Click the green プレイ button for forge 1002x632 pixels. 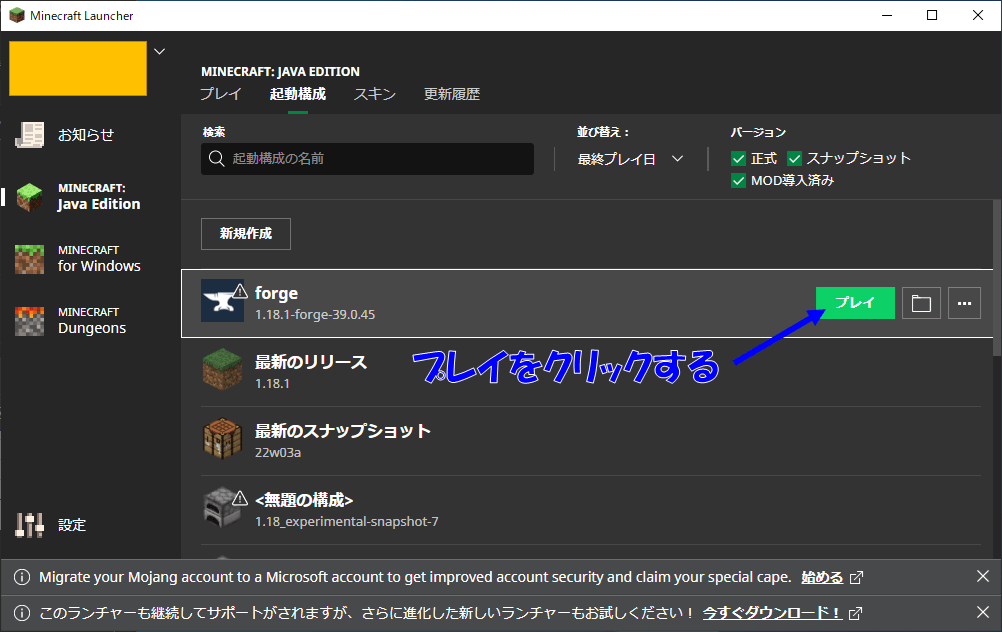point(855,302)
